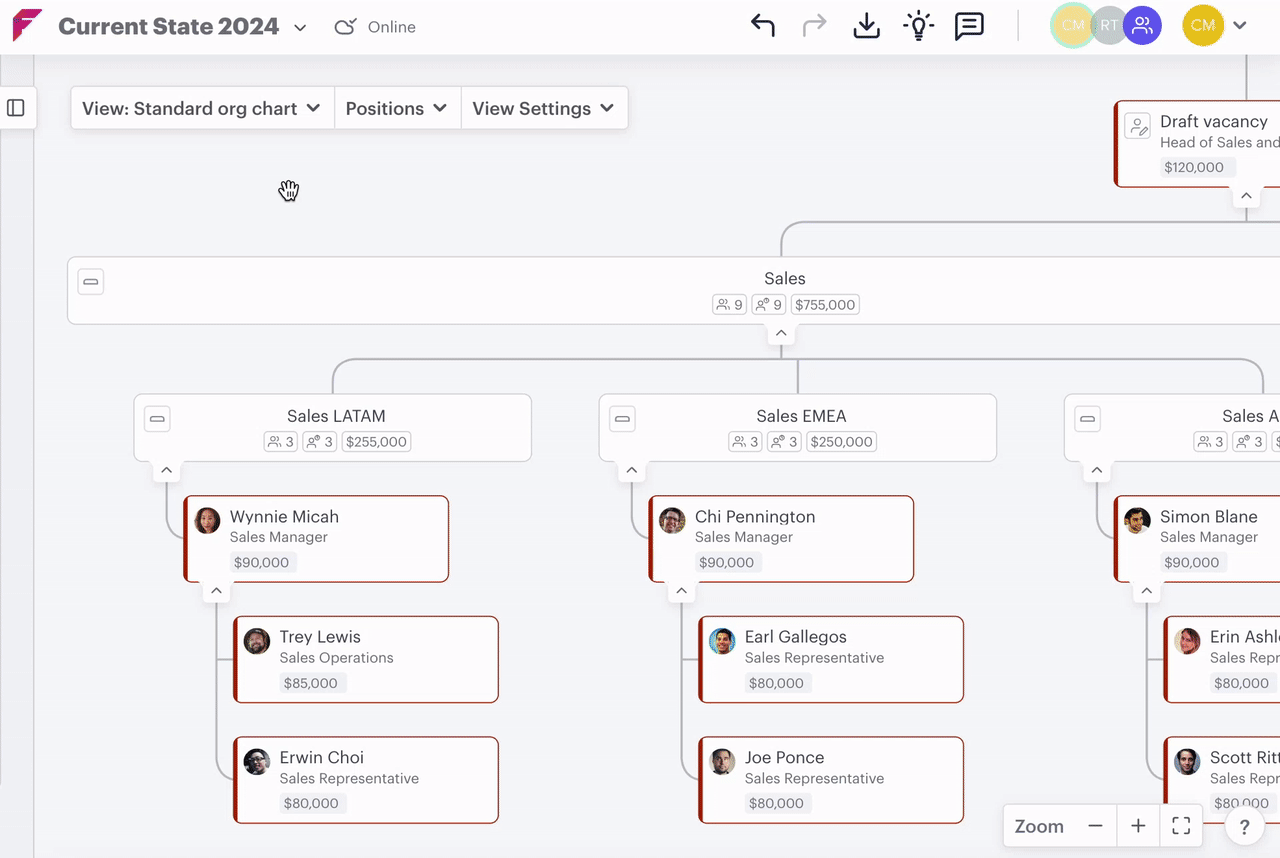Toggle the left sidebar panel icon
The width and height of the screenshot is (1280, 858).
(x=16, y=108)
